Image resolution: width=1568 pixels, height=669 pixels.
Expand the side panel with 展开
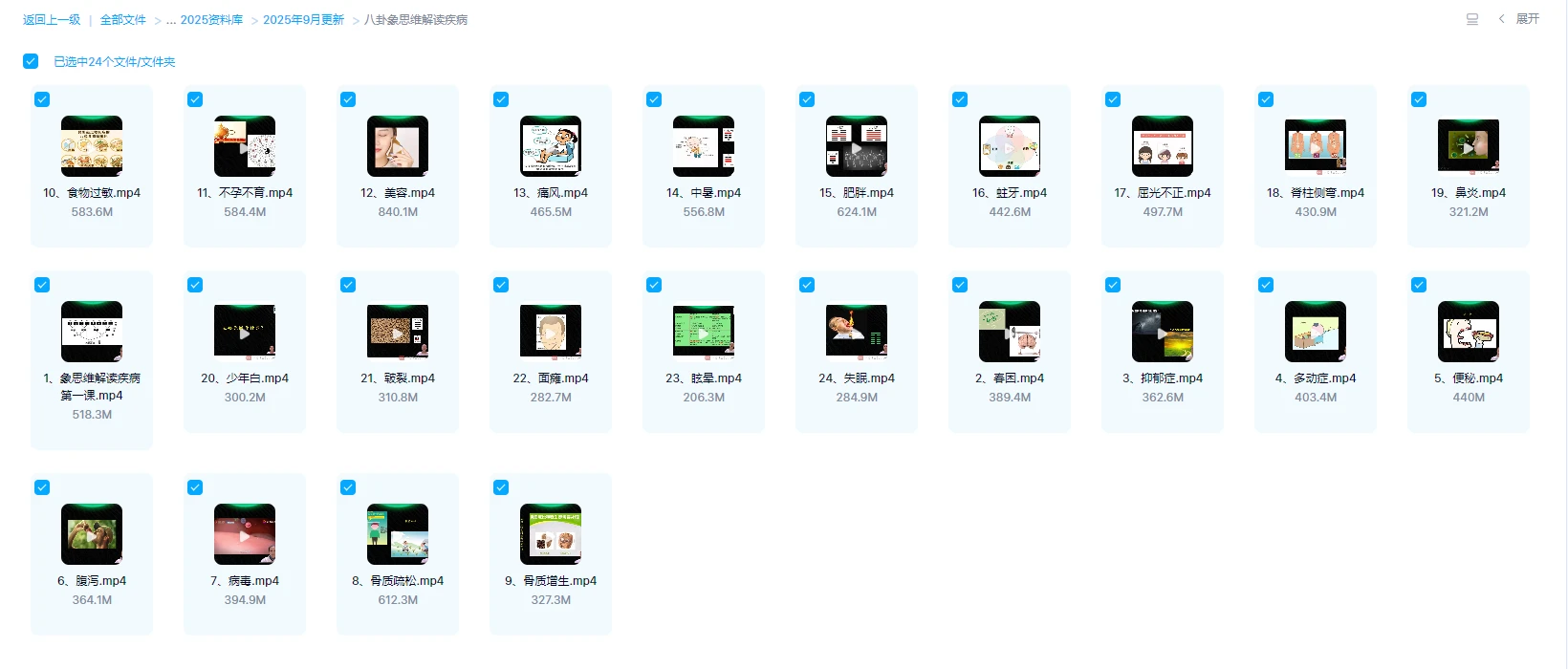[x=1527, y=19]
